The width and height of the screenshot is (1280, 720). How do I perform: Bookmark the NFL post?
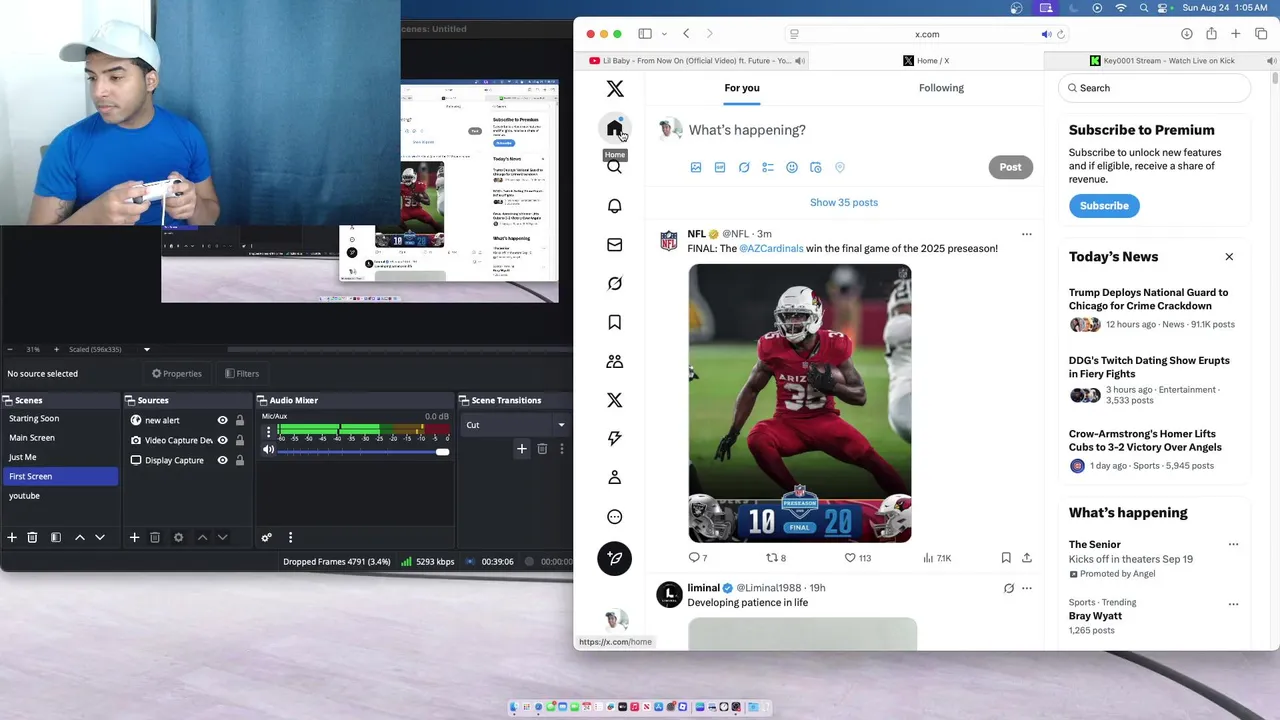1006,558
